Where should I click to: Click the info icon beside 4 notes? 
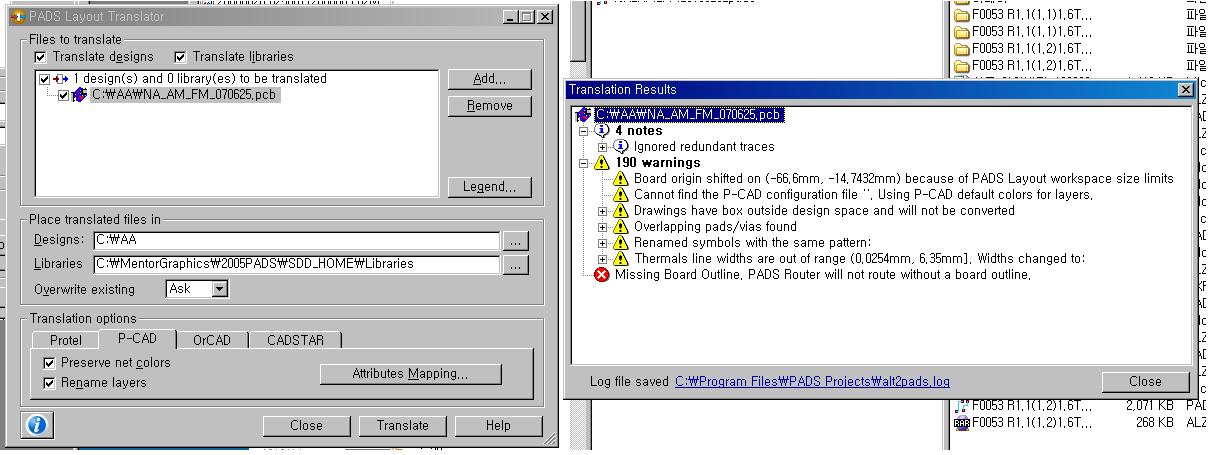601,131
